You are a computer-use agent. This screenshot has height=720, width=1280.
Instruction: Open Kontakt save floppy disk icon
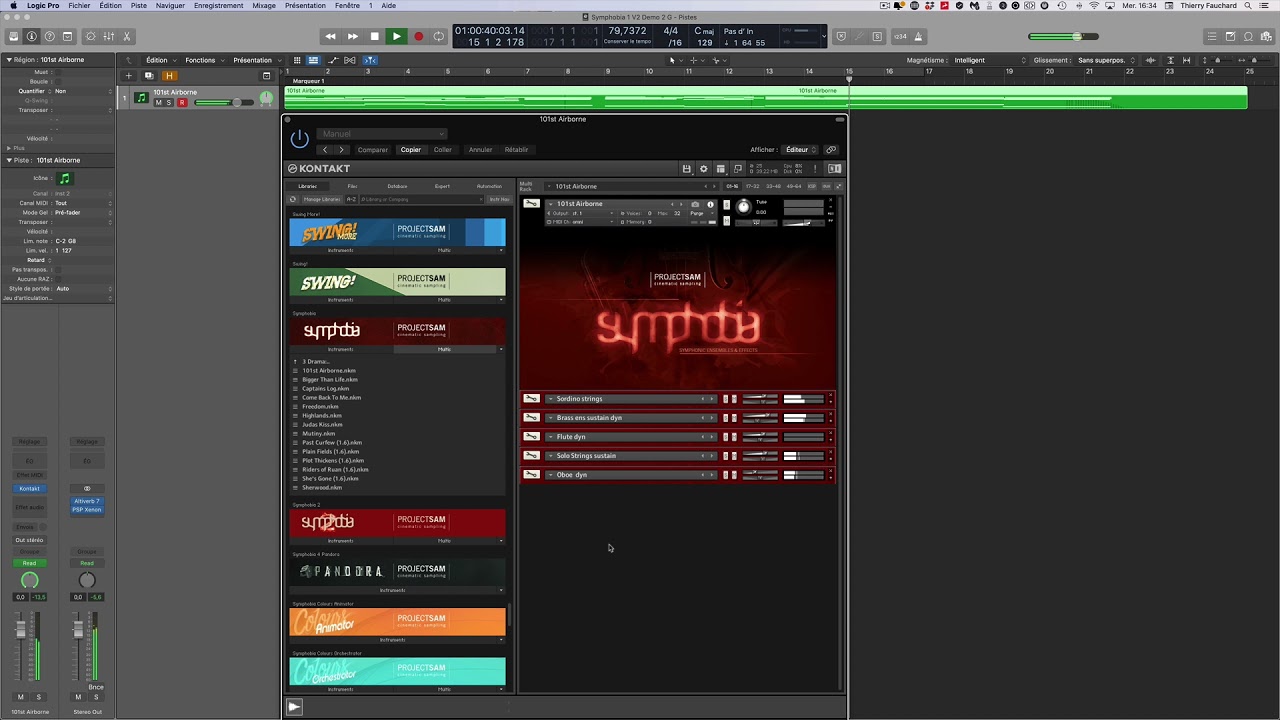pos(686,169)
